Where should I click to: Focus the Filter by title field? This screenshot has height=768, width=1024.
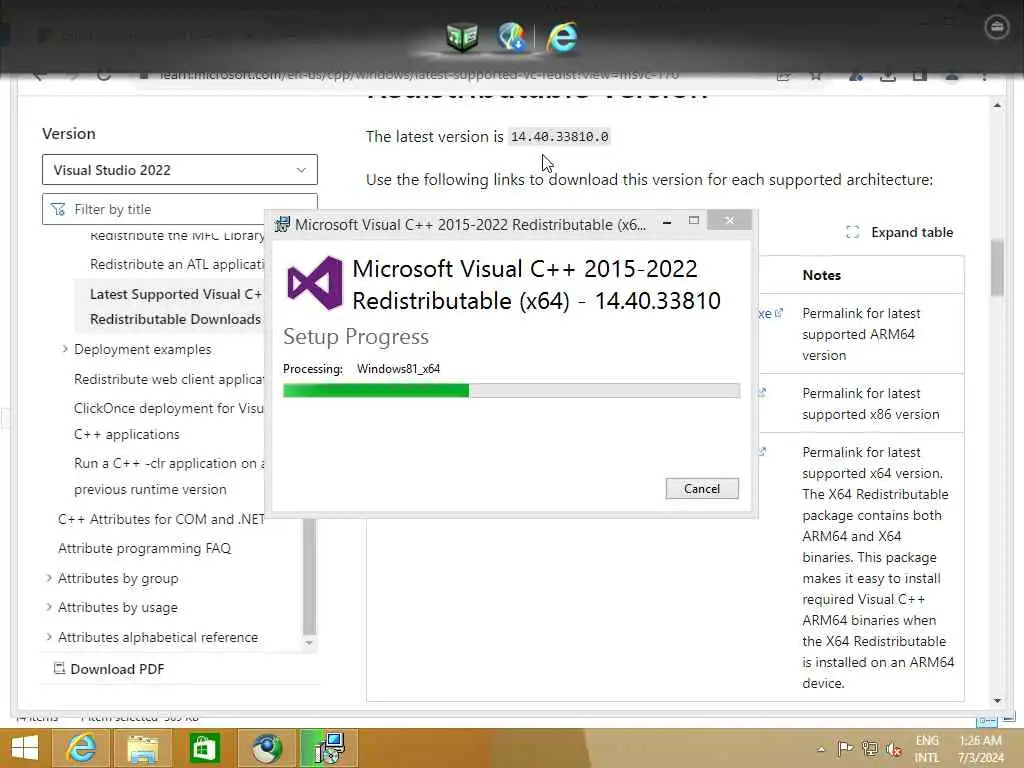coord(180,209)
